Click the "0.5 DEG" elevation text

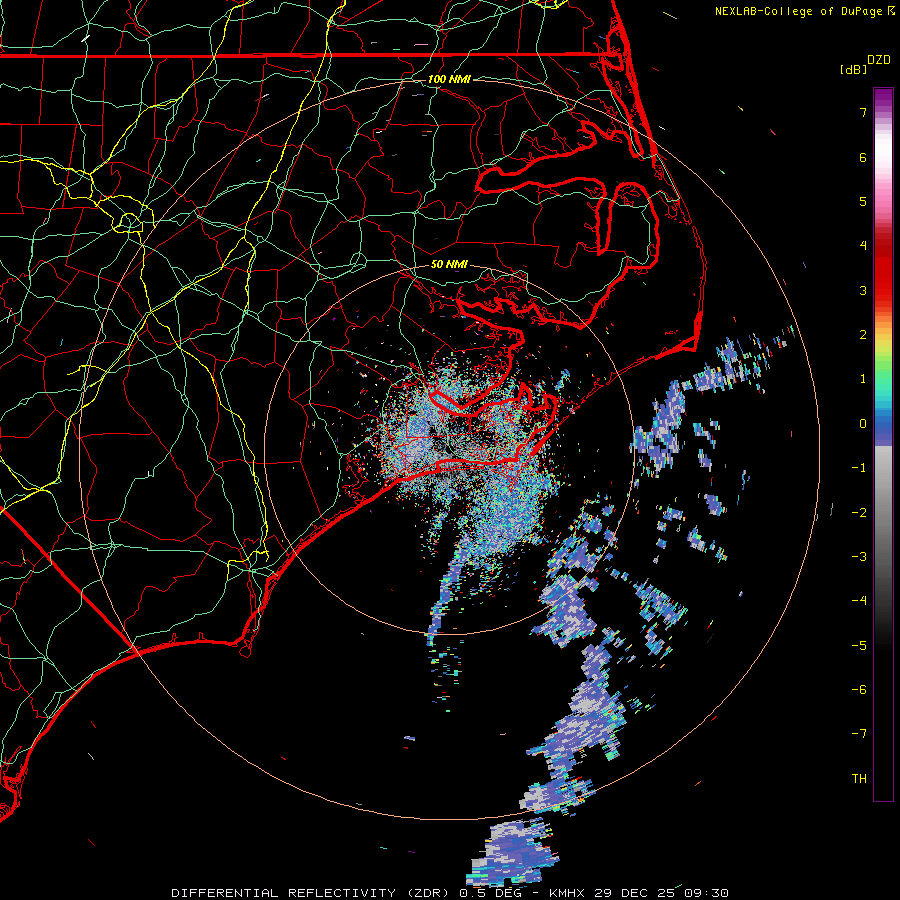pos(490,893)
